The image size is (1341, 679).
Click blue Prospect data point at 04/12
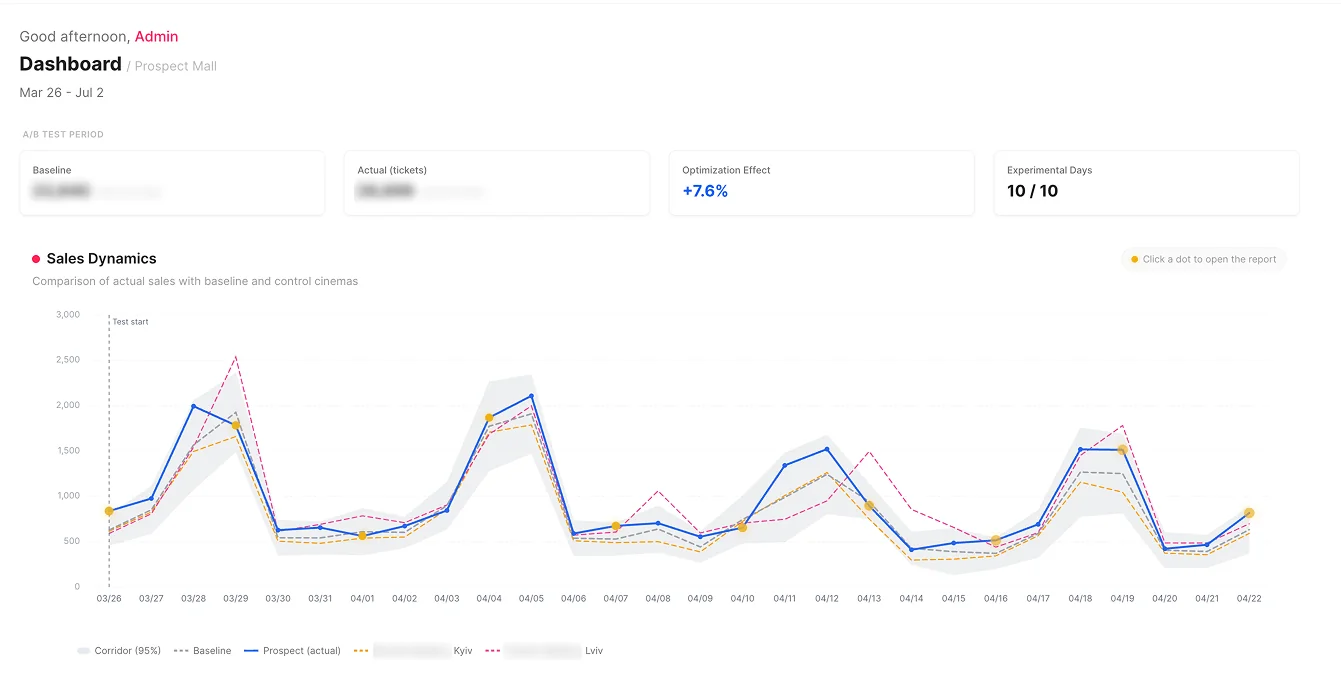pos(827,448)
